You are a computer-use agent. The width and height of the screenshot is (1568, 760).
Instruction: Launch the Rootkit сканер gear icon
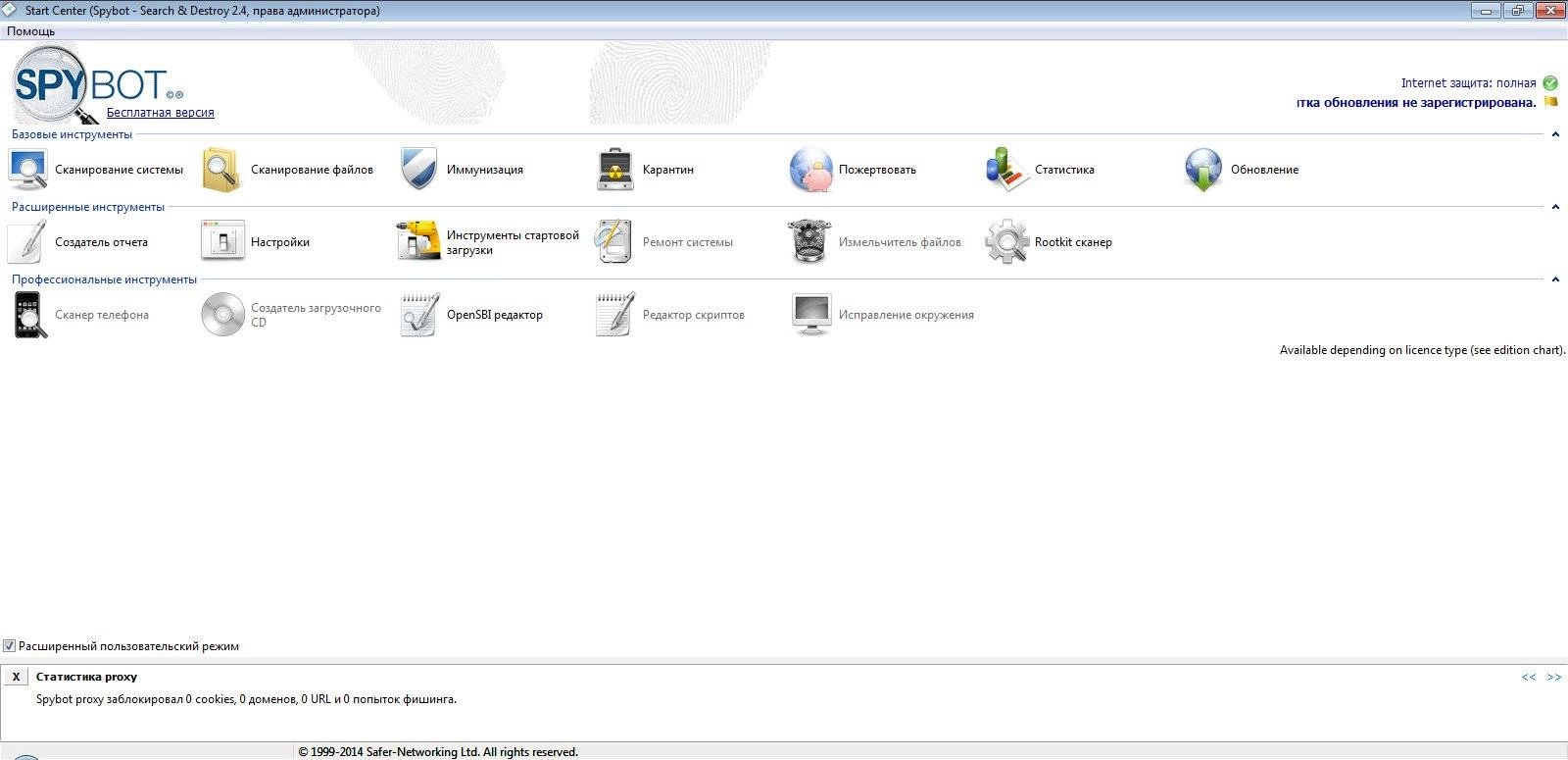(x=1006, y=241)
